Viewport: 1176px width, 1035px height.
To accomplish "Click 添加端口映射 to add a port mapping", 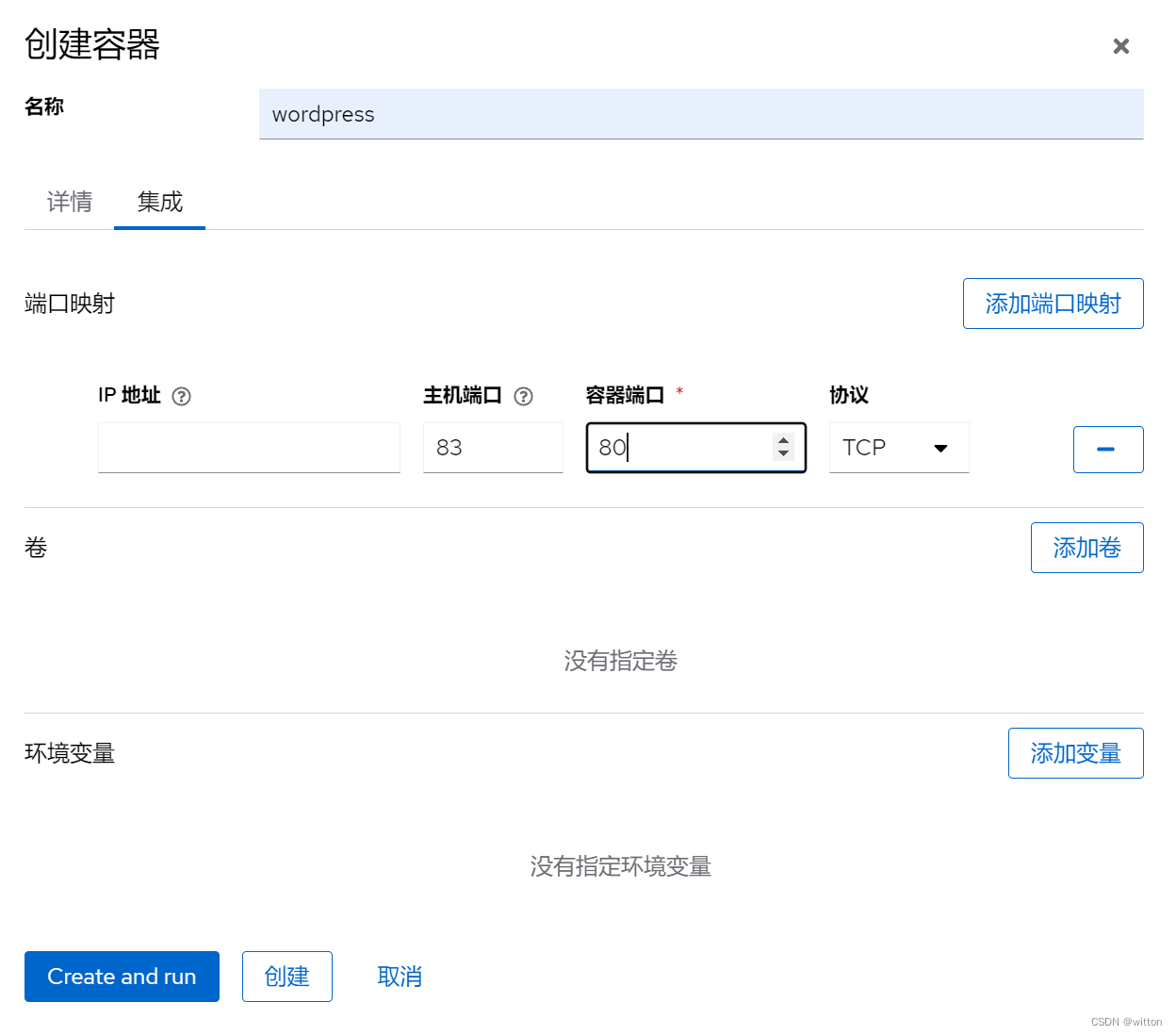I will (x=1053, y=304).
